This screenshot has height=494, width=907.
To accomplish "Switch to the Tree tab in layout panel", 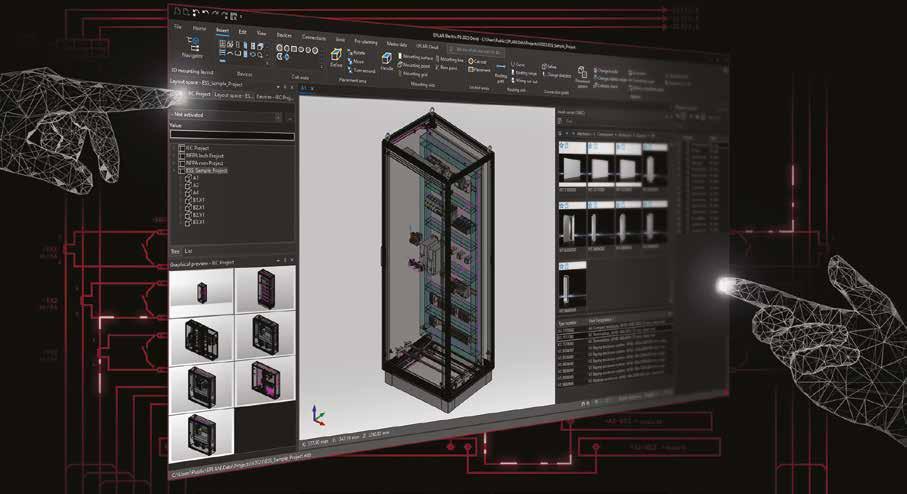I will [175, 251].
